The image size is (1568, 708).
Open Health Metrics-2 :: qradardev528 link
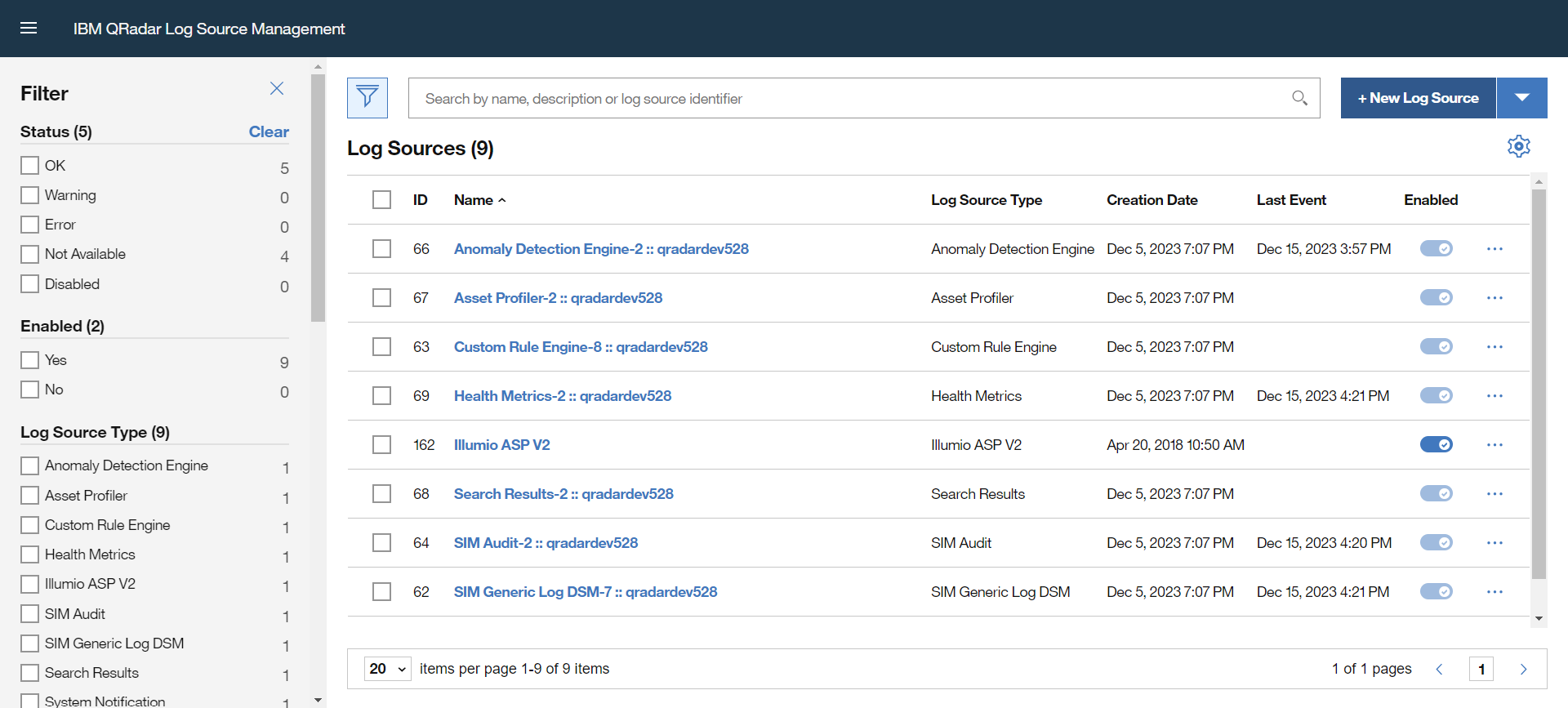coord(563,396)
